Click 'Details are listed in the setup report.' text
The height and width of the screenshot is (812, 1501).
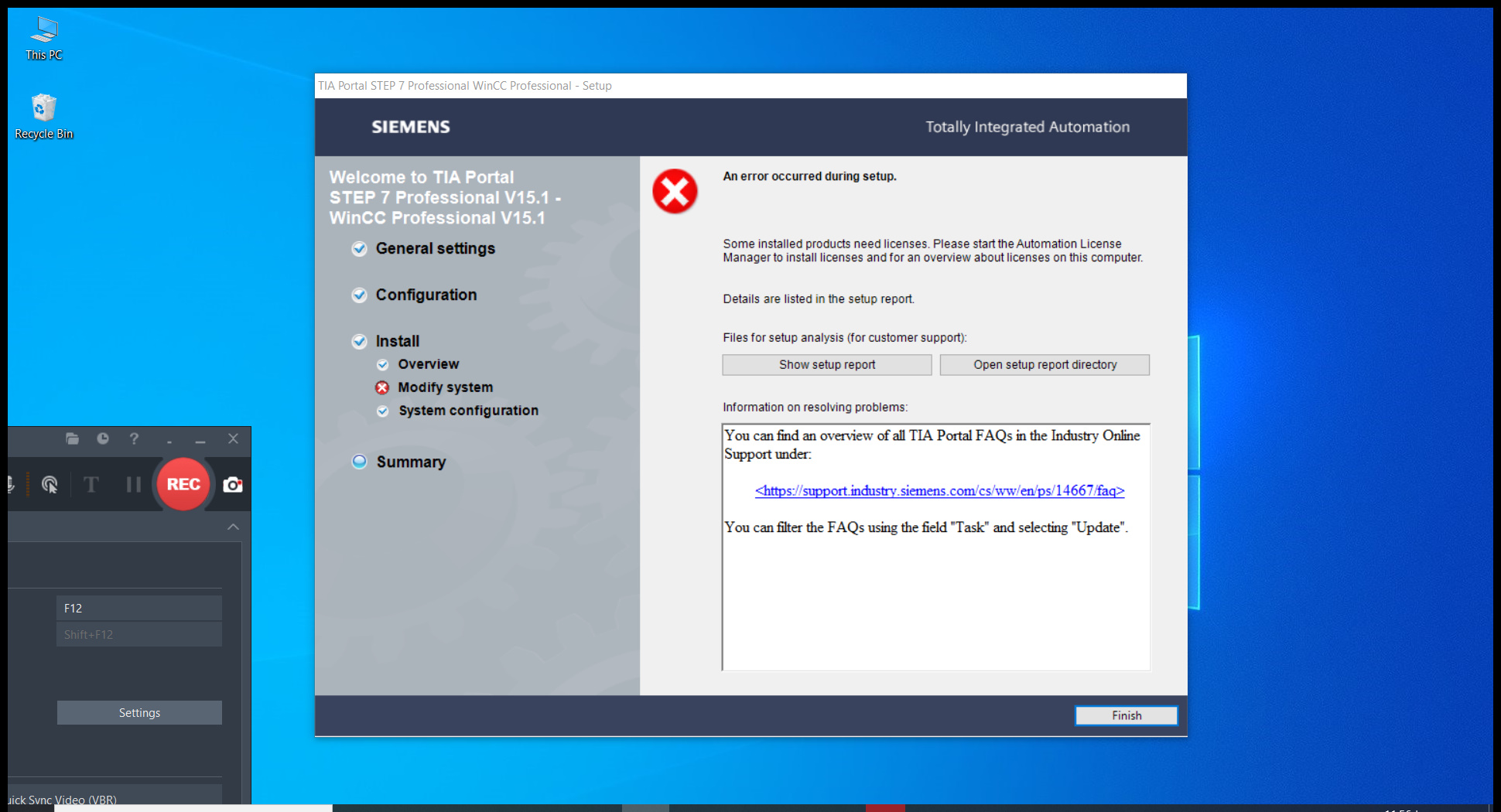[819, 299]
